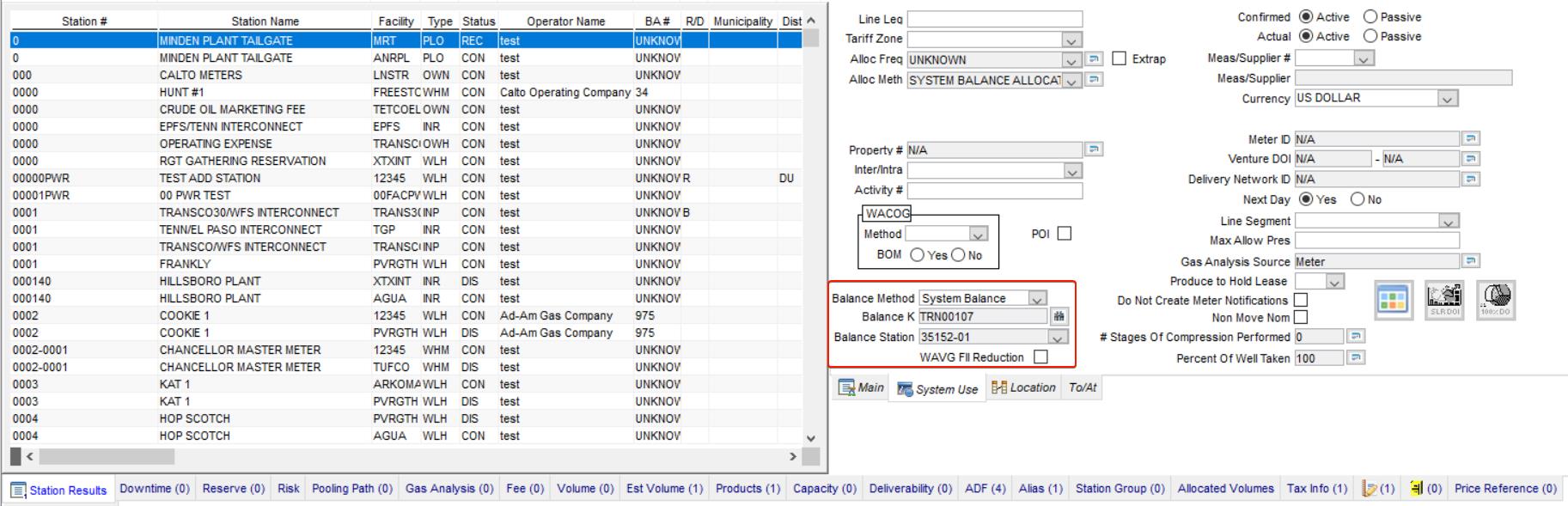The height and width of the screenshot is (506, 1568).
Task: Click the 100% DO icon button
Action: 1495,300
